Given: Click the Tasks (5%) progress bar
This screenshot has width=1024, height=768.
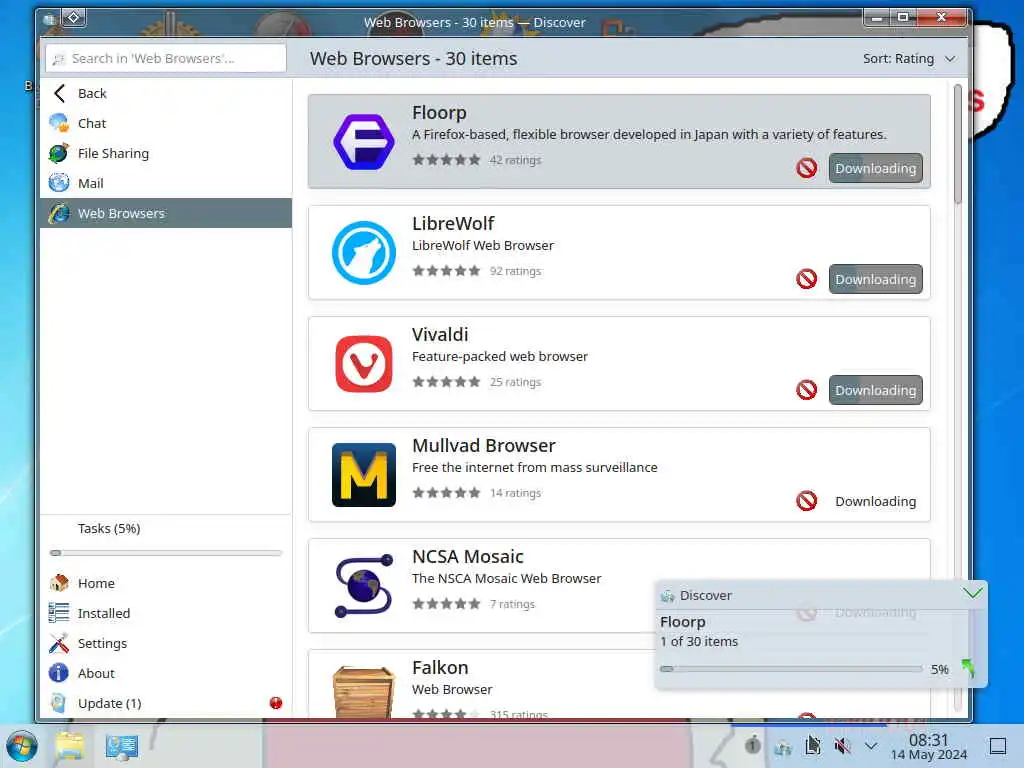Looking at the screenshot, I should (x=166, y=553).
